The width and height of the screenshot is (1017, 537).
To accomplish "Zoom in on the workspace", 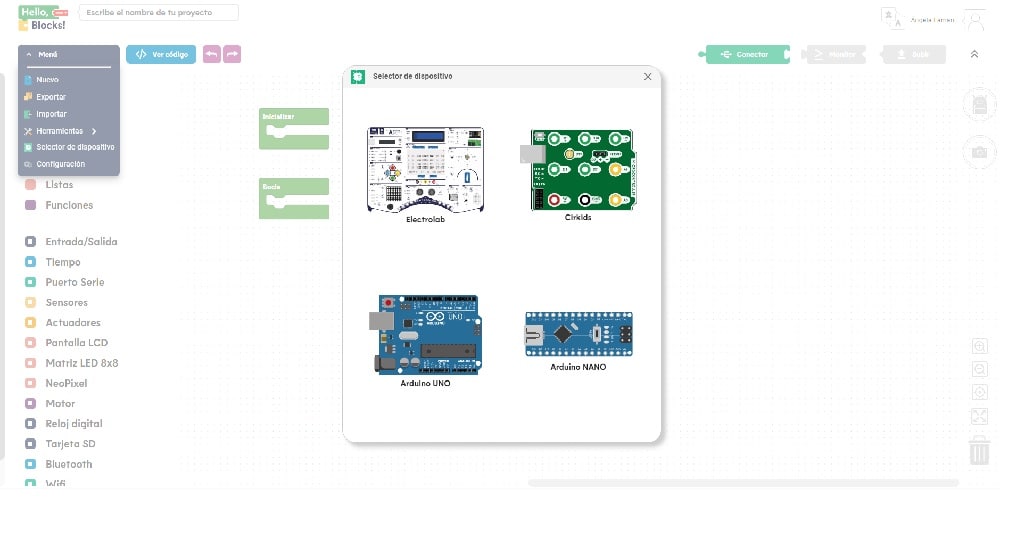I will click(x=979, y=346).
